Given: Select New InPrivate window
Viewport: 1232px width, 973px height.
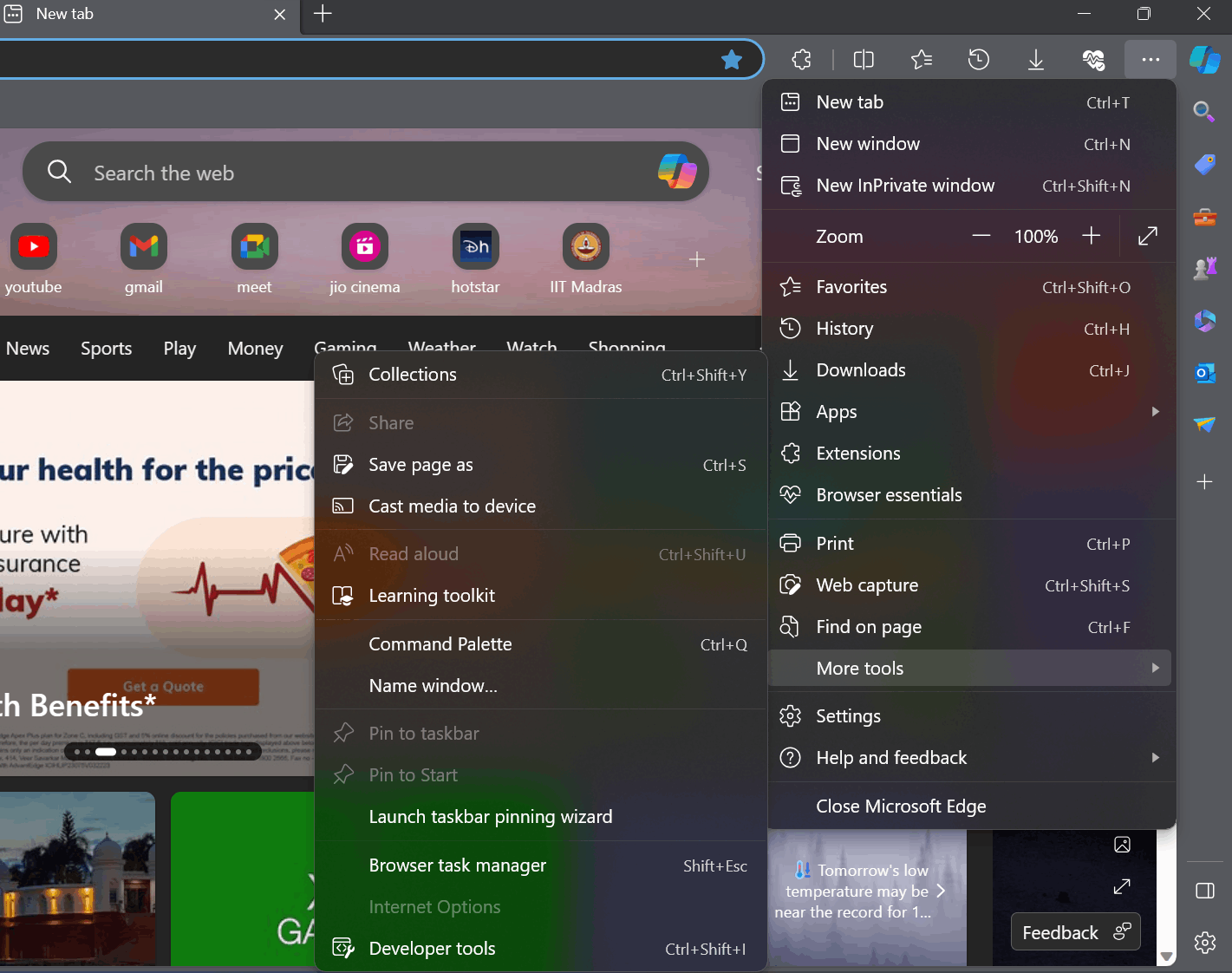Looking at the screenshot, I should (904, 185).
